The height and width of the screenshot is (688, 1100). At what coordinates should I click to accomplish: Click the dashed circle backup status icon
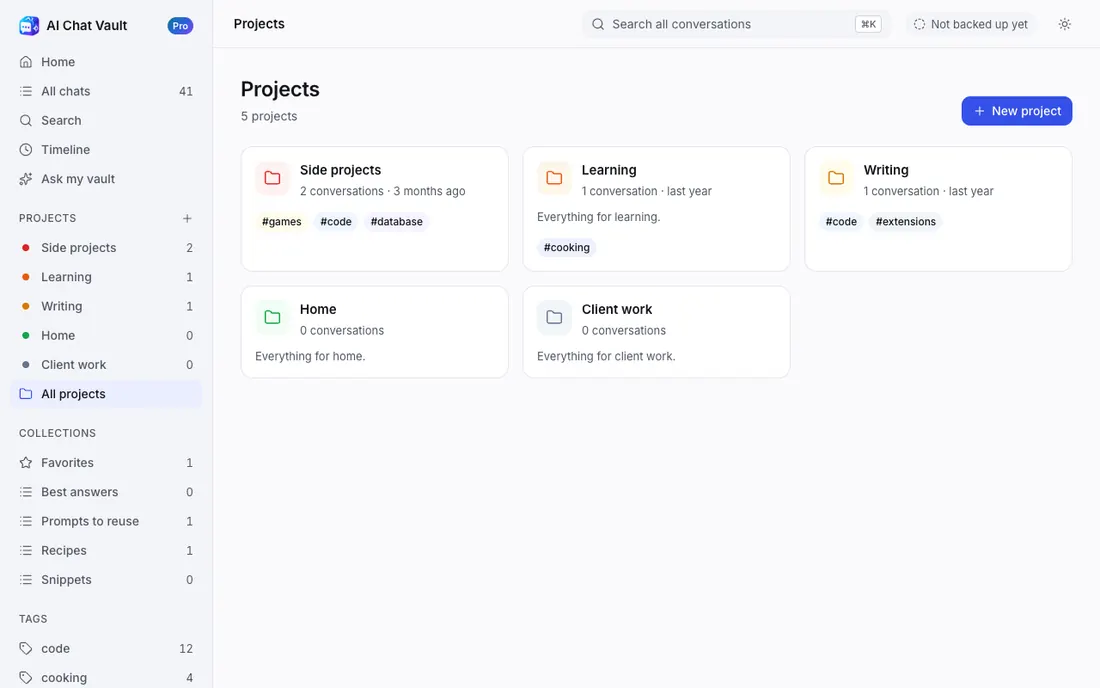(919, 24)
